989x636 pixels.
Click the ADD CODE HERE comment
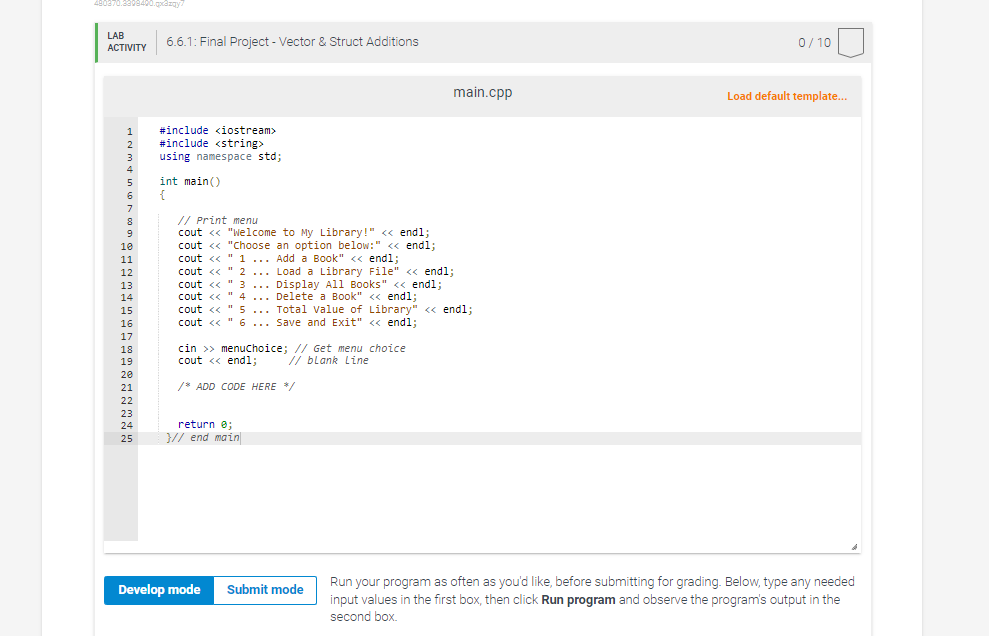tap(236, 387)
